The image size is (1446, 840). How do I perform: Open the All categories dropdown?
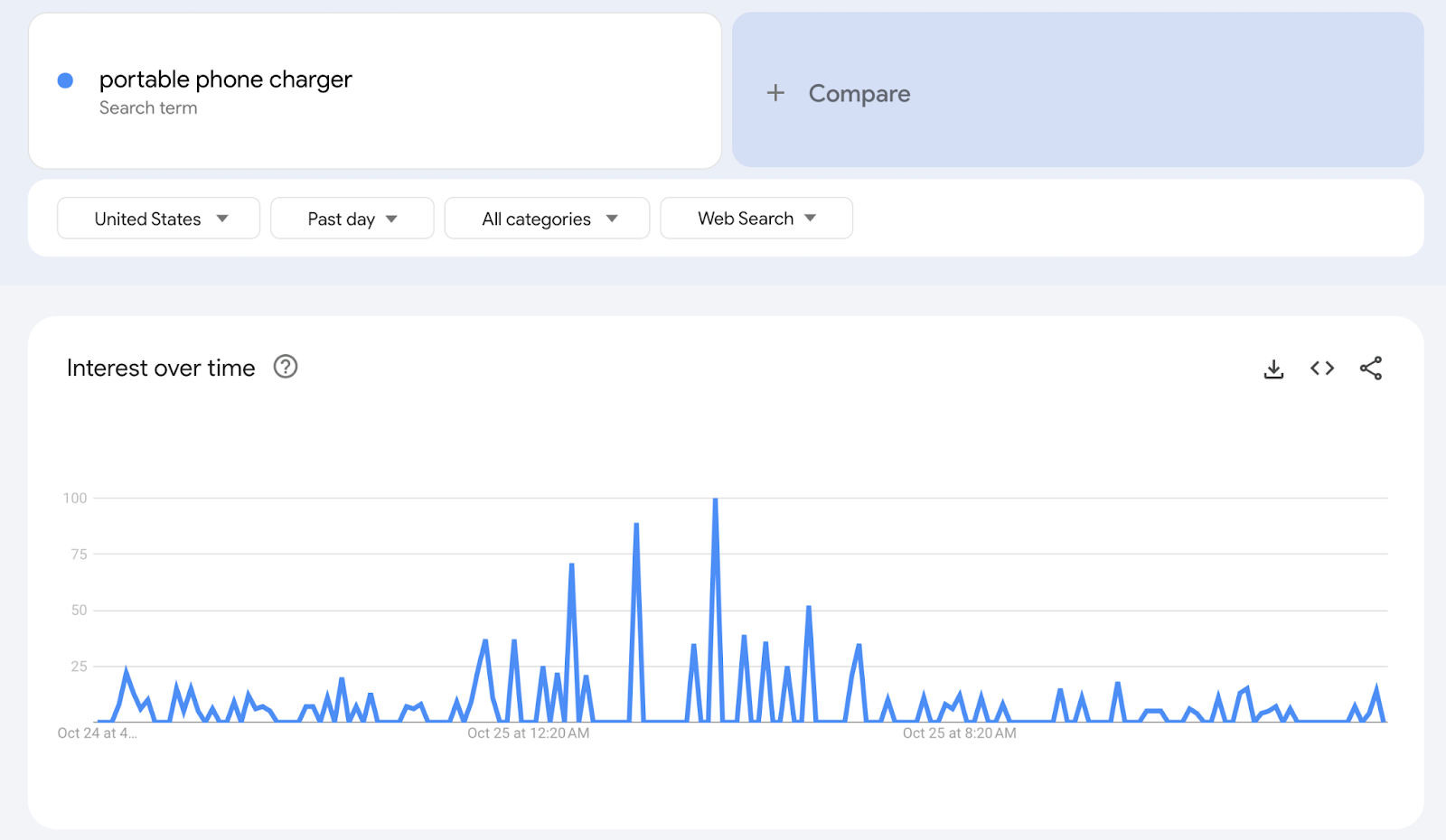click(547, 218)
